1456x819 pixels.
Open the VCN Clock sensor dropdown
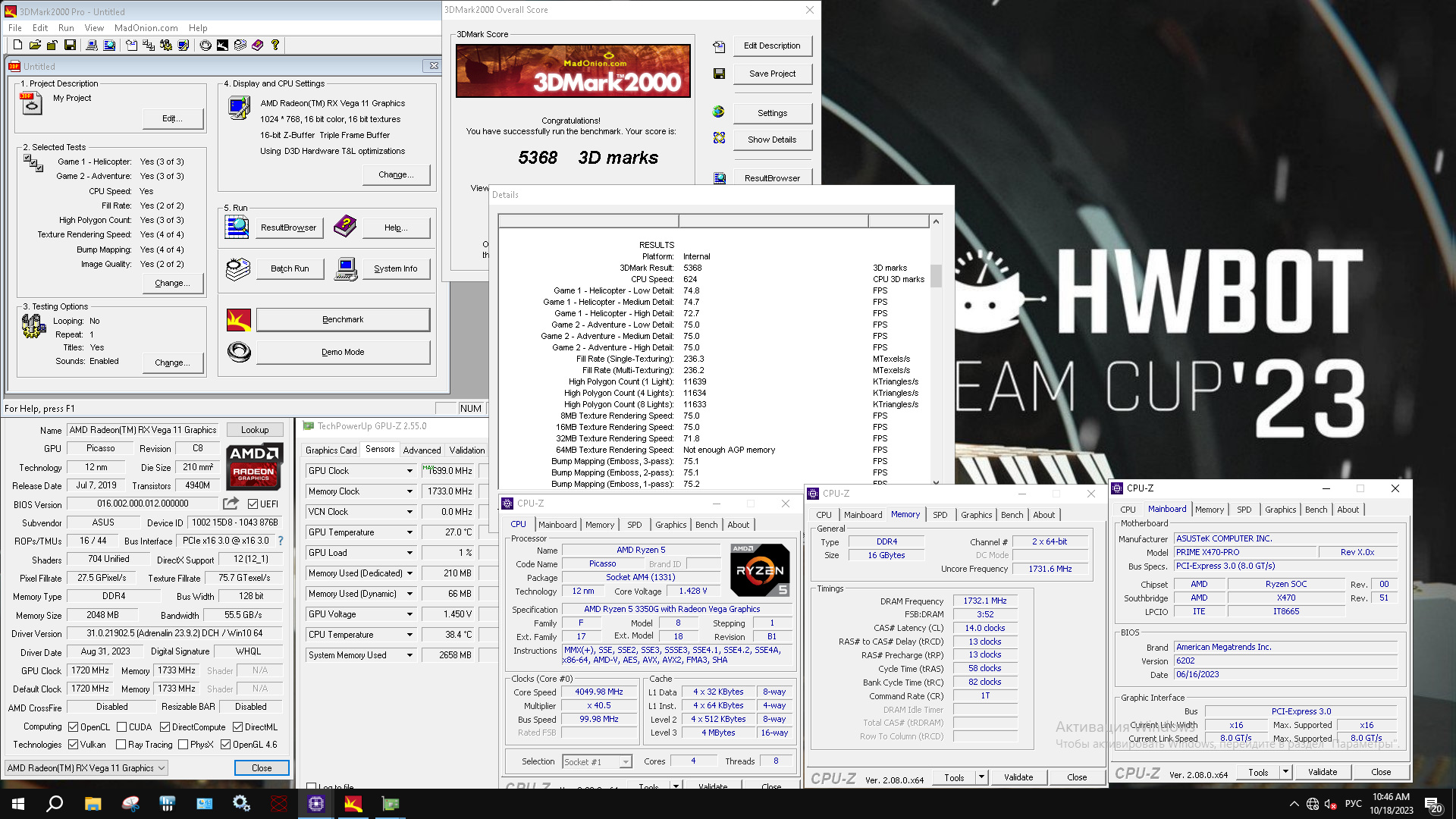pyautogui.click(x=409, y=512)
